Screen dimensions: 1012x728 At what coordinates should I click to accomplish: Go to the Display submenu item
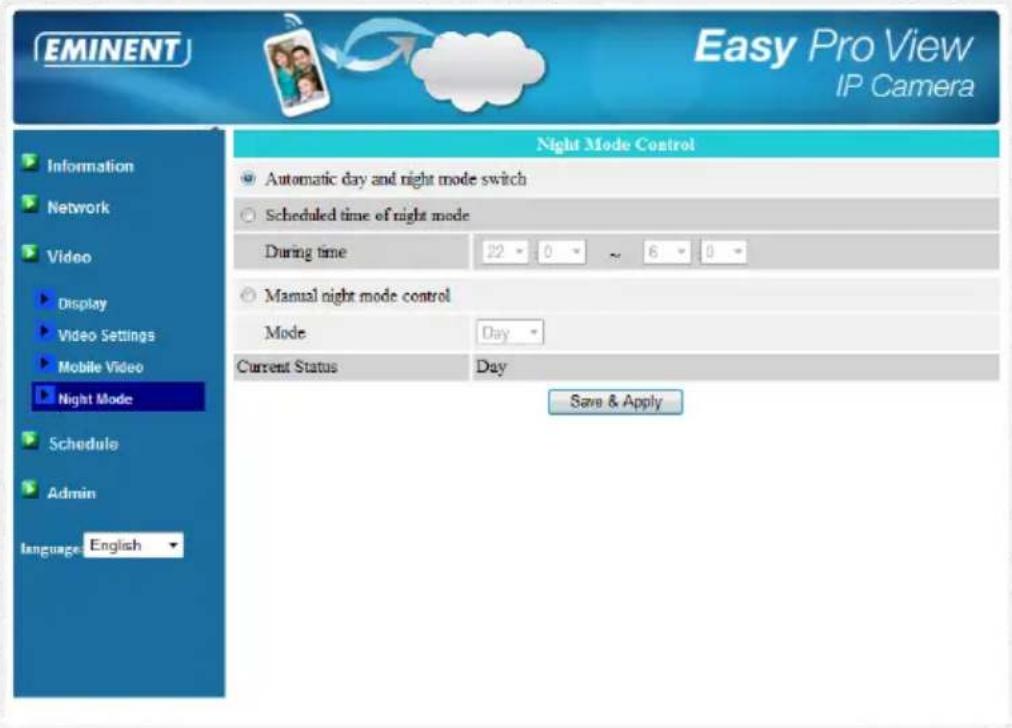pos(82,303)
